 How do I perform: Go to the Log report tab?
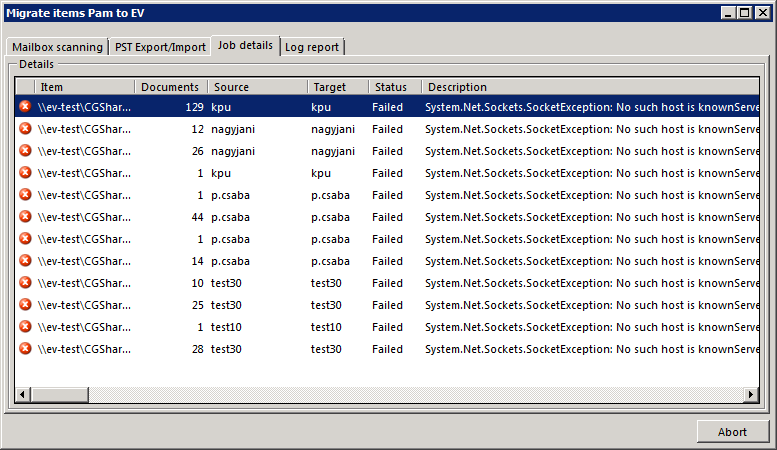coord(312,47)
